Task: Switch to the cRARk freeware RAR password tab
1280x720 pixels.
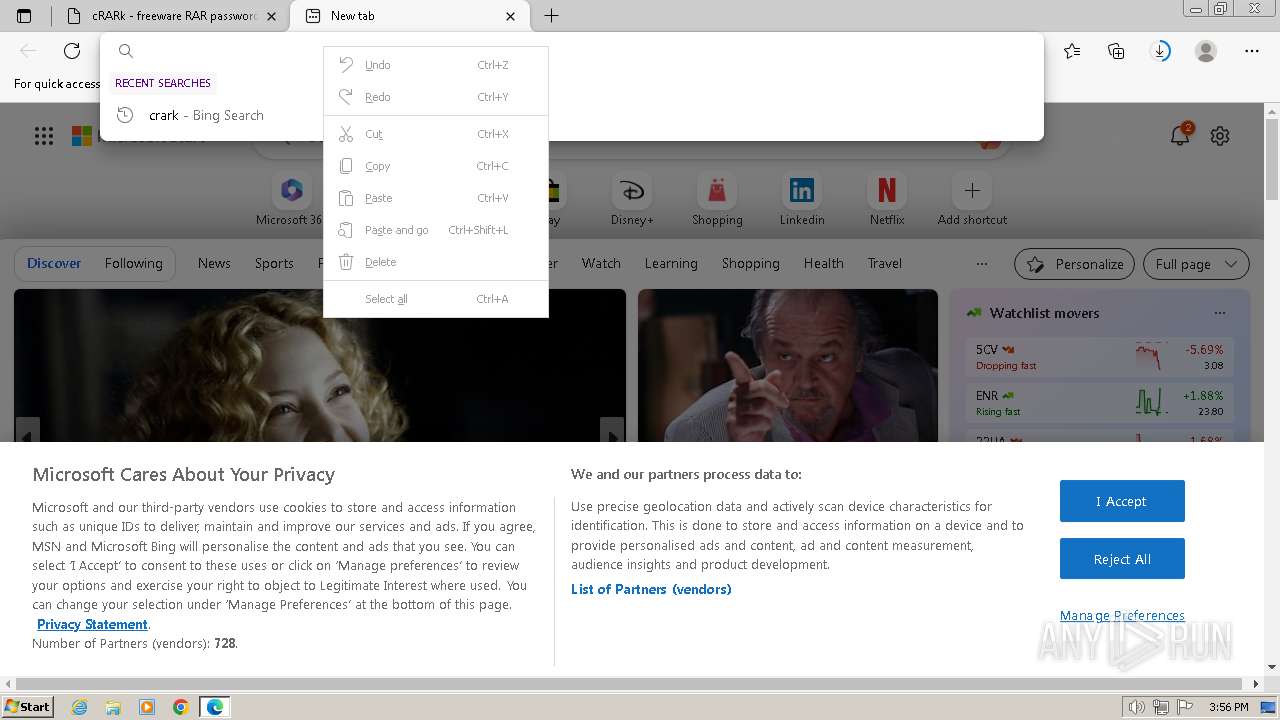Action: point(173,16)
